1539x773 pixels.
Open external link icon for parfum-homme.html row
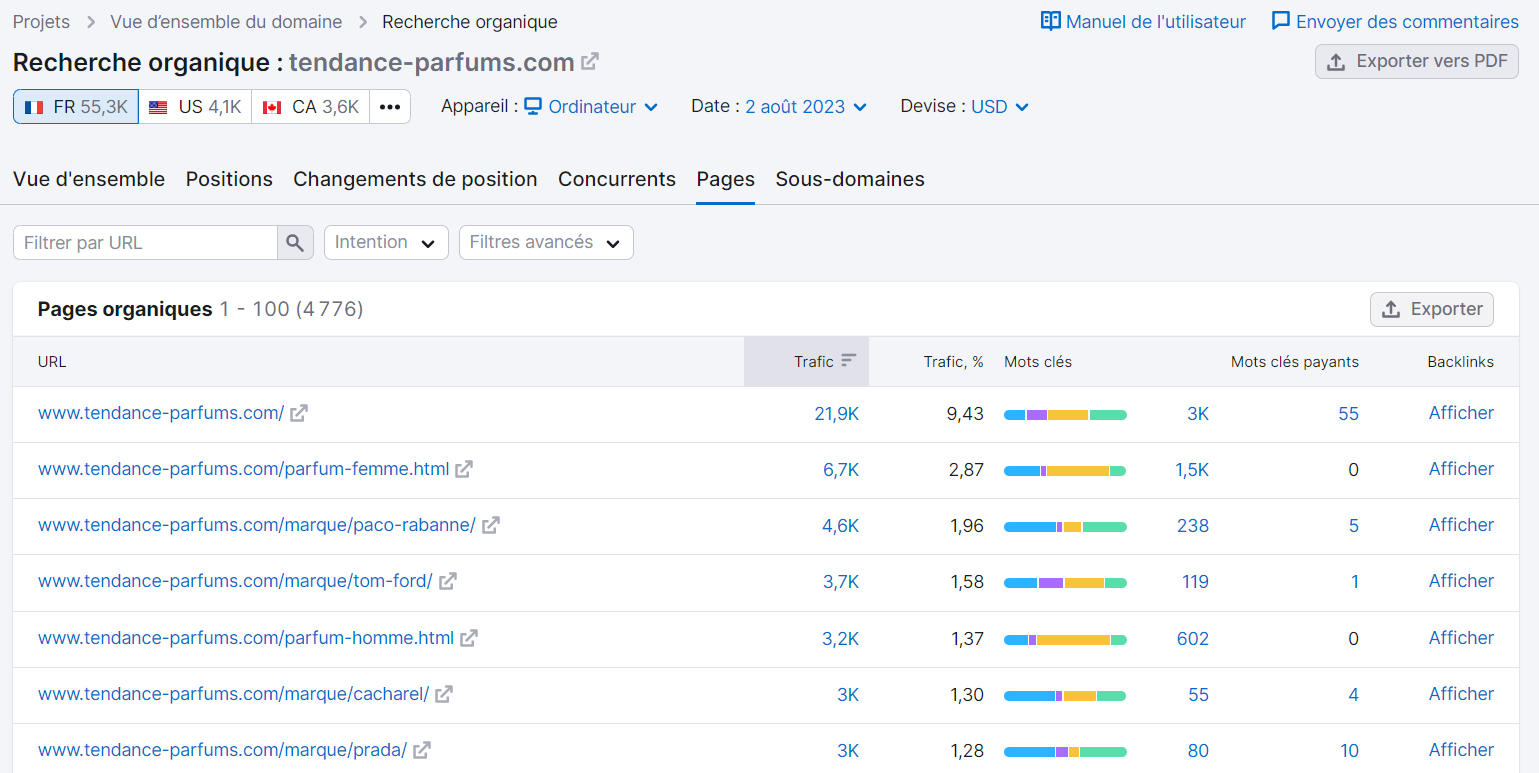469,638
